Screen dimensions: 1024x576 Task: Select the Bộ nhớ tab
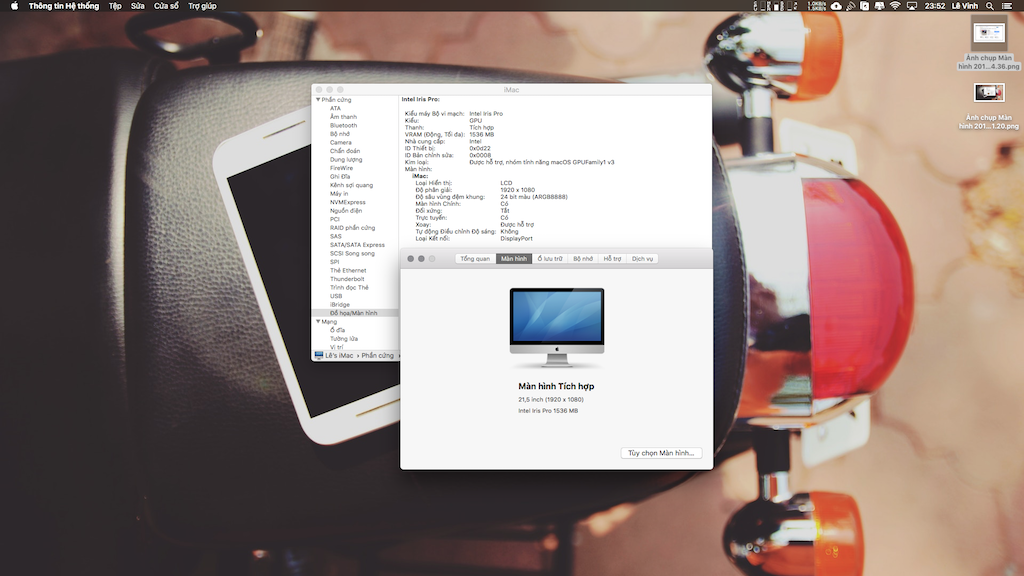(x=583, y=259)
